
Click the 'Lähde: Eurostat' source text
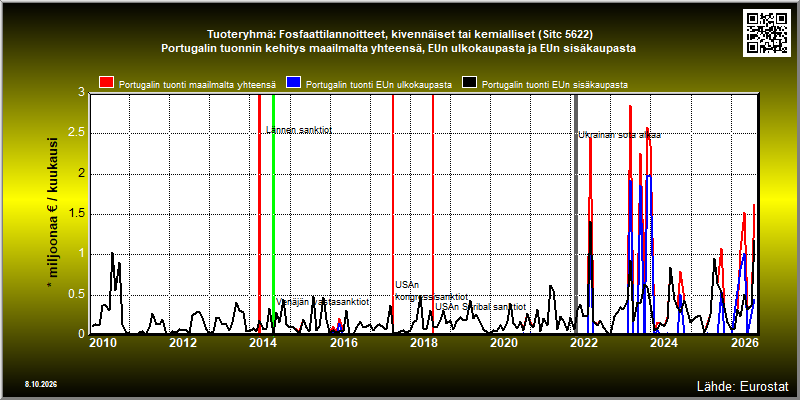pyautogui.click(x=742, y=386)
